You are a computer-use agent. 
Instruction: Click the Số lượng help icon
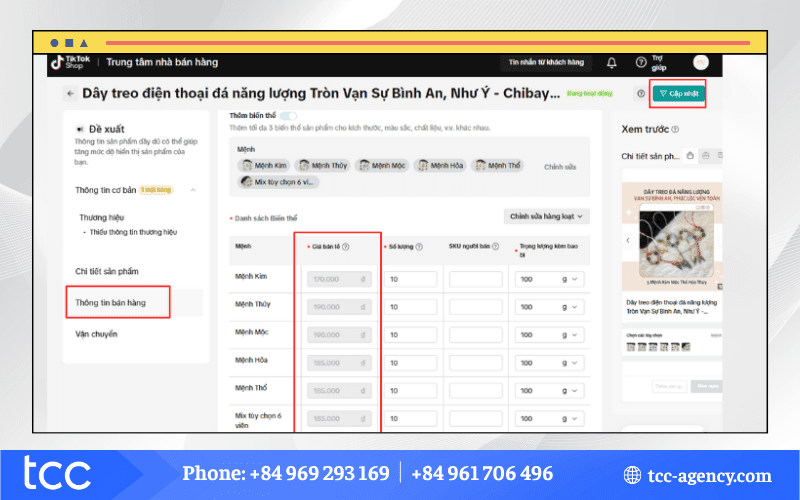pos(419,247)
